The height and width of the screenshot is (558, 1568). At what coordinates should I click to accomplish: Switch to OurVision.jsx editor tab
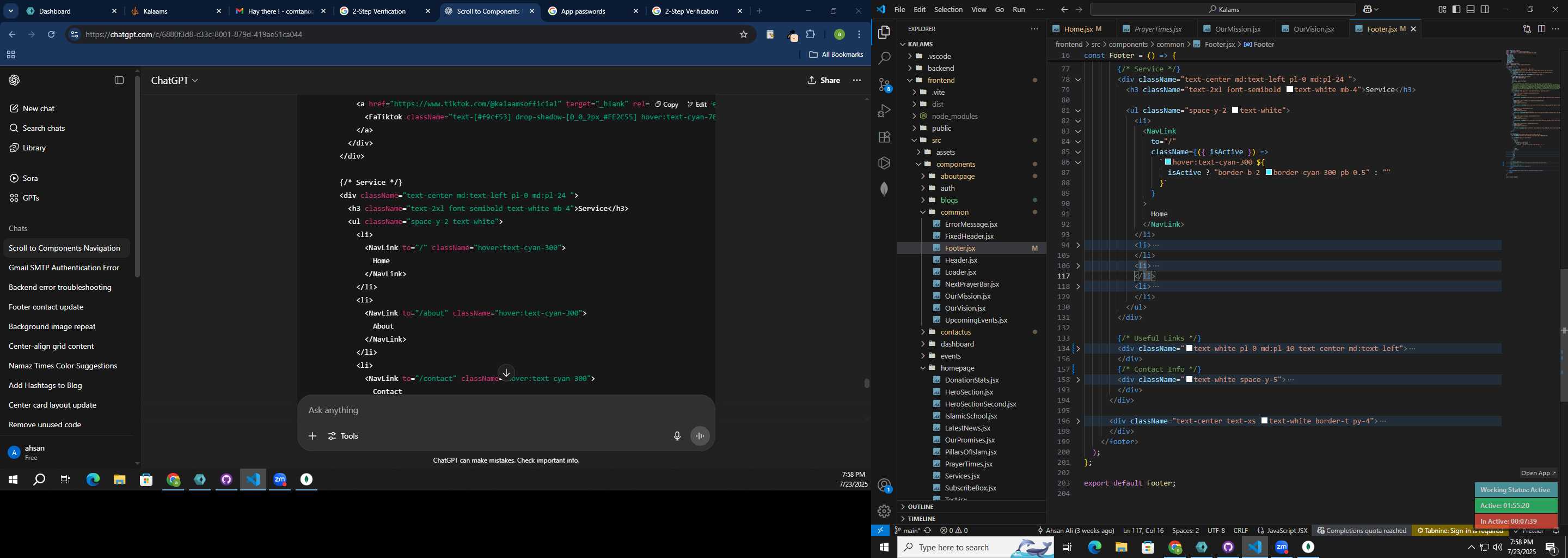(x=1313, y=29)
